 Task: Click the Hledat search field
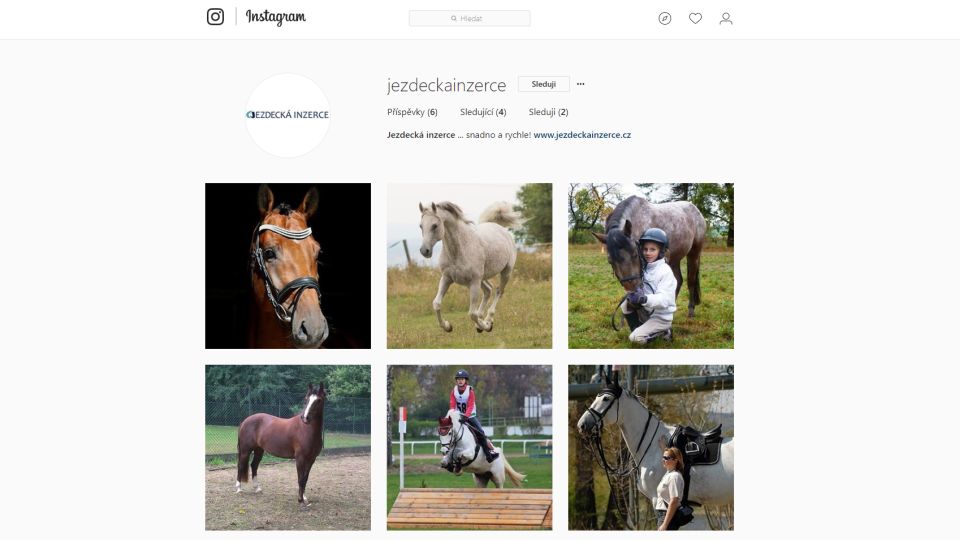[470, 18]
